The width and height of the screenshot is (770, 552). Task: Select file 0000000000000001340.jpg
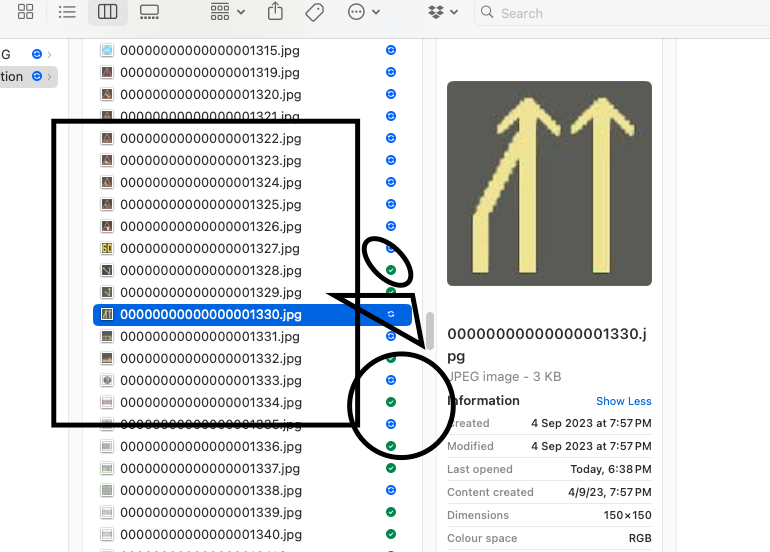tap(211, 534)
